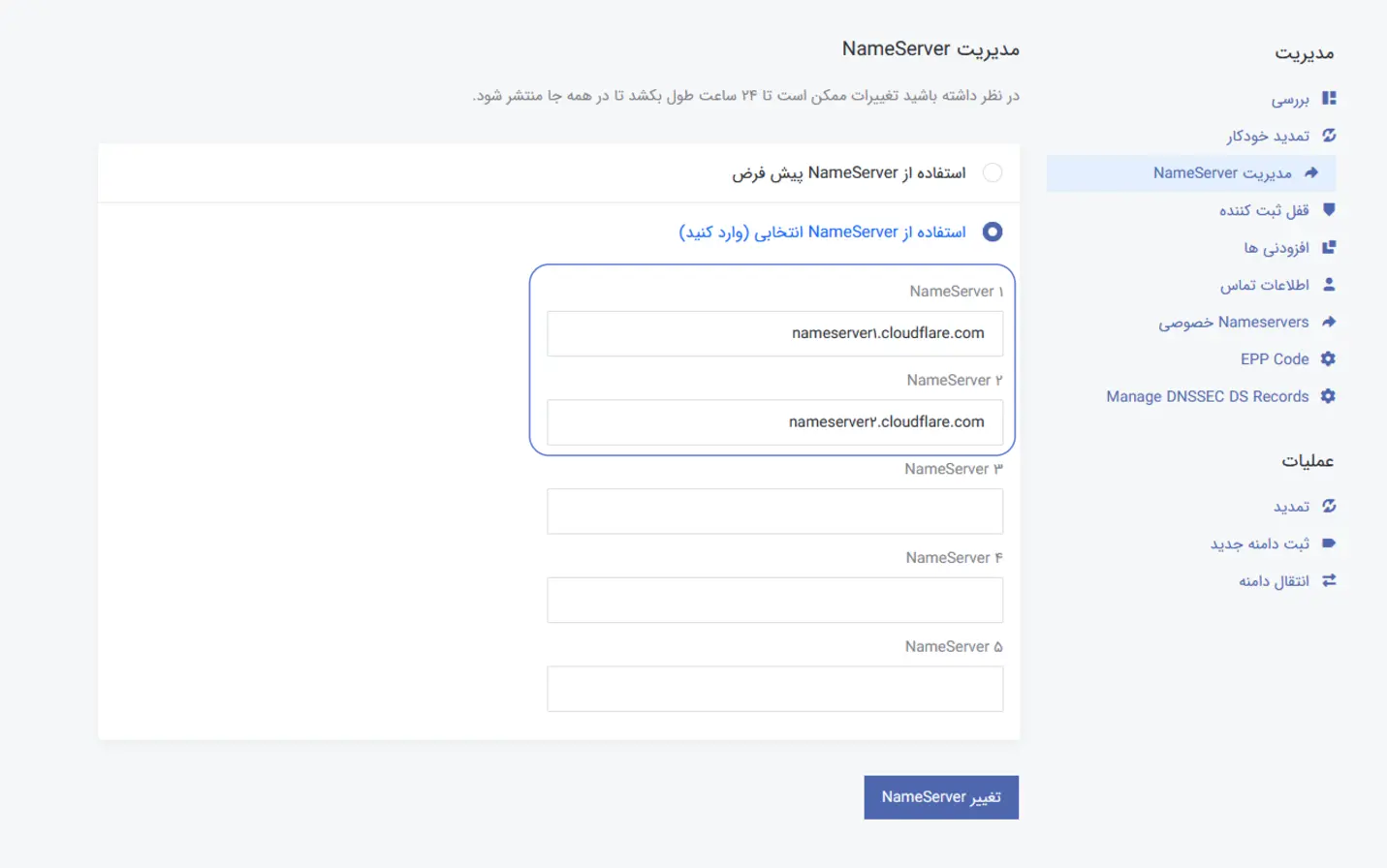Focus the empty NameServer ۵ field

tap(774, 689)
